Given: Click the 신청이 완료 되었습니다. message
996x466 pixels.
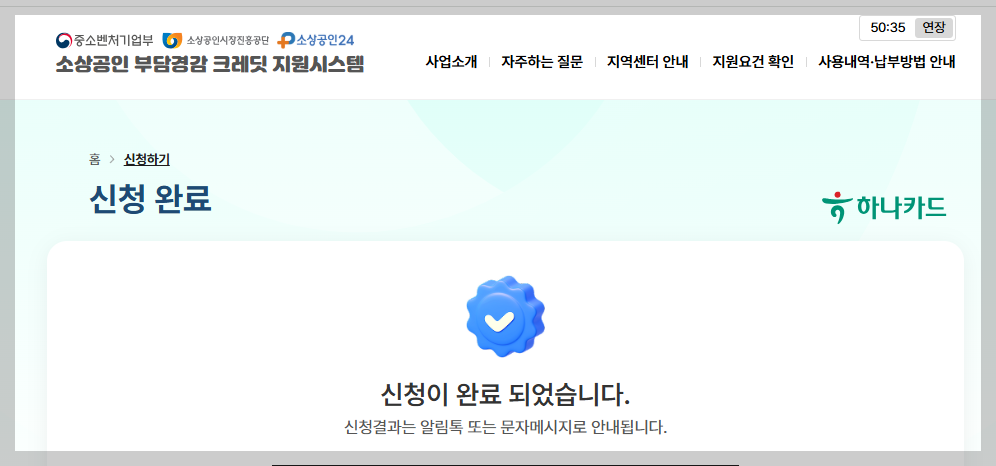Looking at the screenshot, I should [505, 395].
